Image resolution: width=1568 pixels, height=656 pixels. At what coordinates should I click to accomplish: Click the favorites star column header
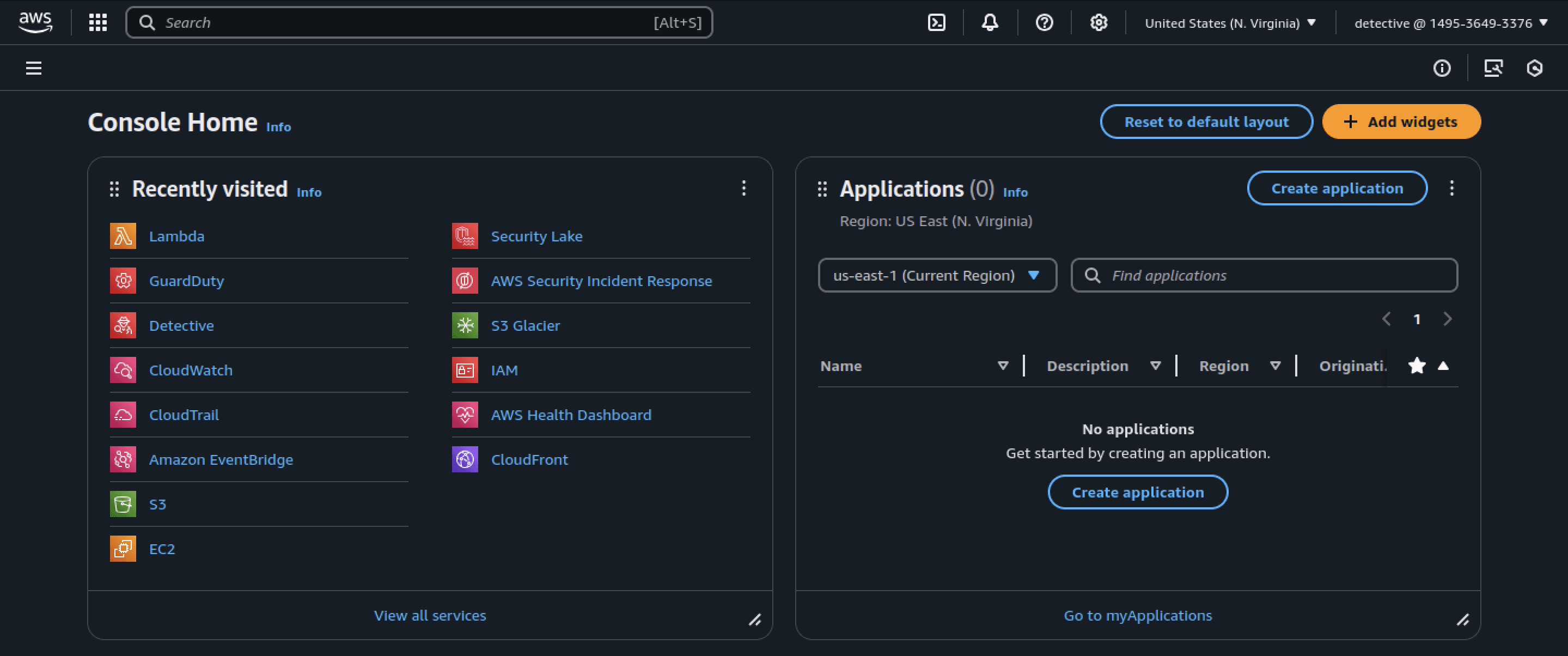pos(1417,366)
